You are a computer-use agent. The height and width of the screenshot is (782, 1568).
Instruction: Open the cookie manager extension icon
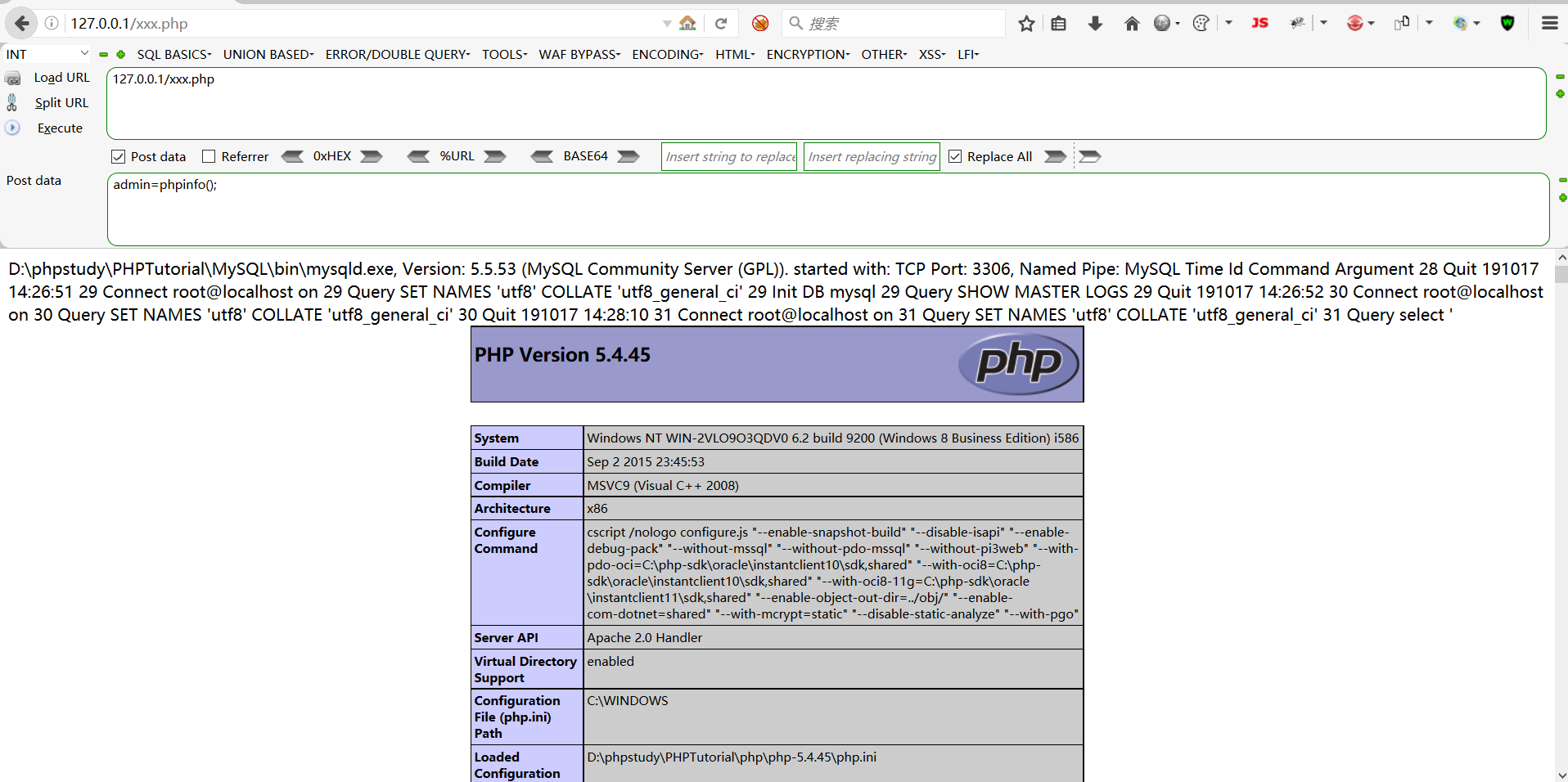(1201, 23)
